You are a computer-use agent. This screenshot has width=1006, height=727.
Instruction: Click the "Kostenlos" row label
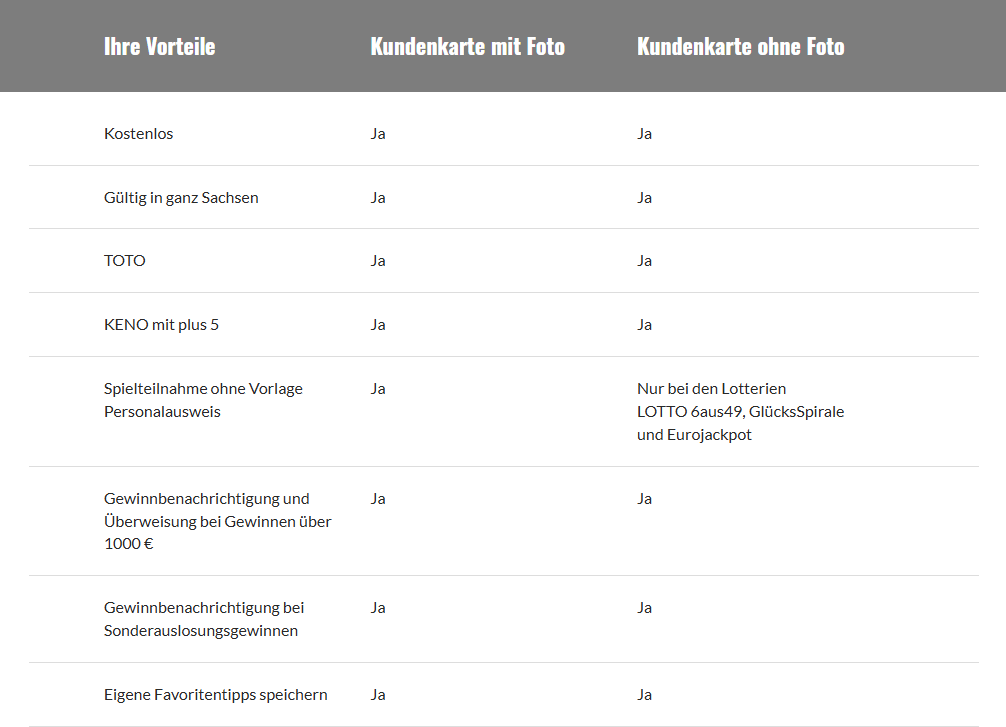tap(138, 134)
